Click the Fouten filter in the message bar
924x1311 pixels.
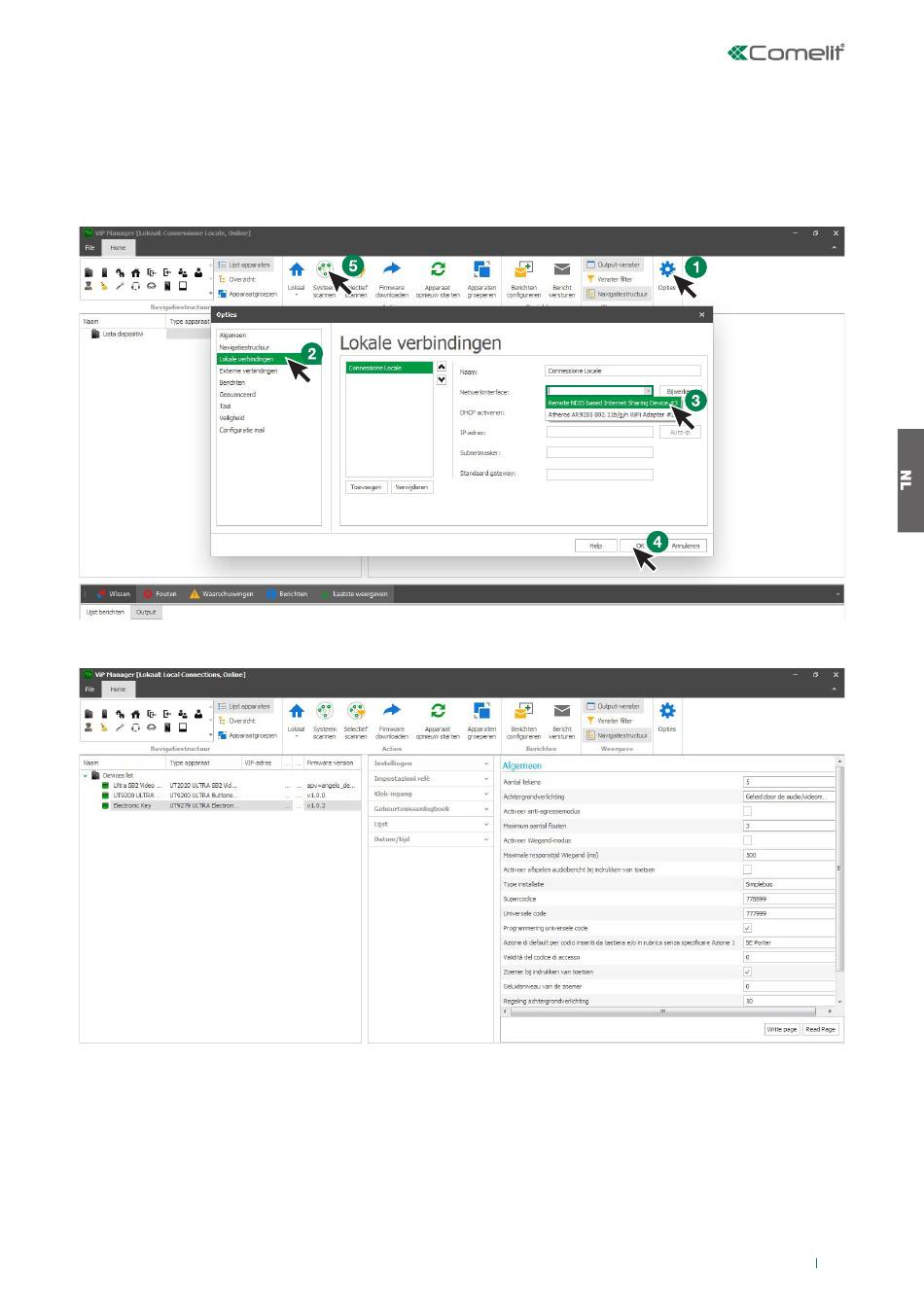point(160,593)
